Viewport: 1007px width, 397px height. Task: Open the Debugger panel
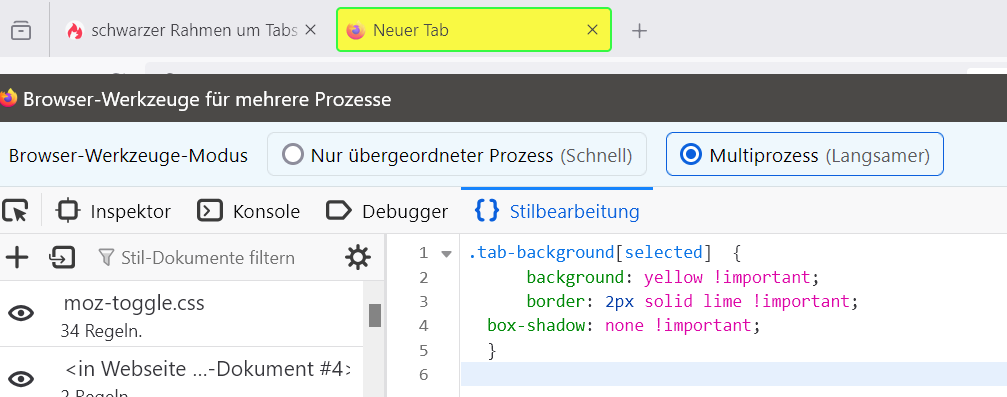387,211
